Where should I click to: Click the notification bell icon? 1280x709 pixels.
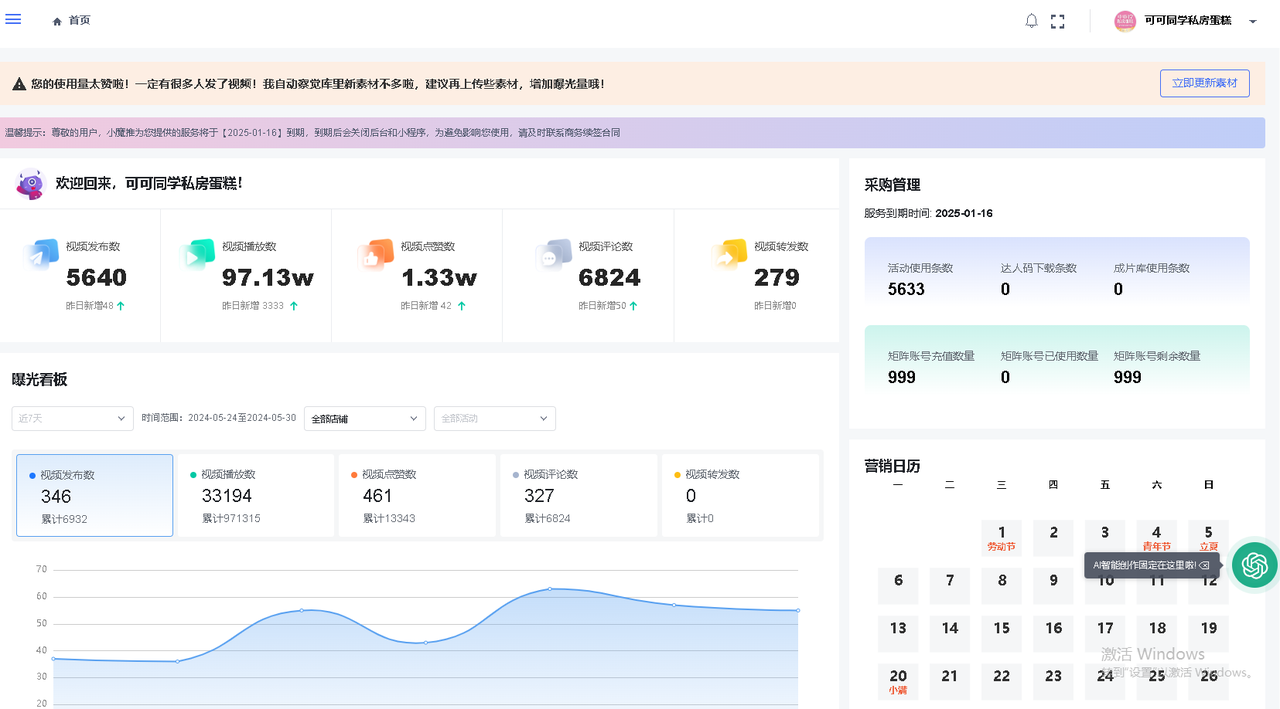(x=1032, y=21)
